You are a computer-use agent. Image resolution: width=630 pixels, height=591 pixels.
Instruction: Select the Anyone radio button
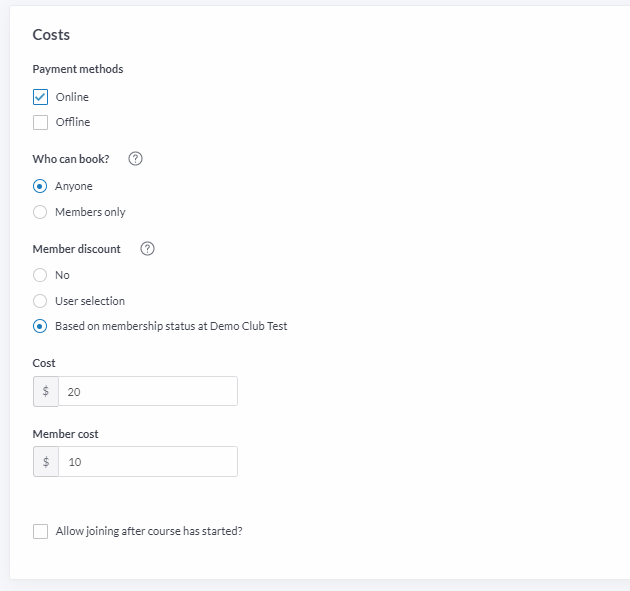pyautogui.click(x=40, y=186)
